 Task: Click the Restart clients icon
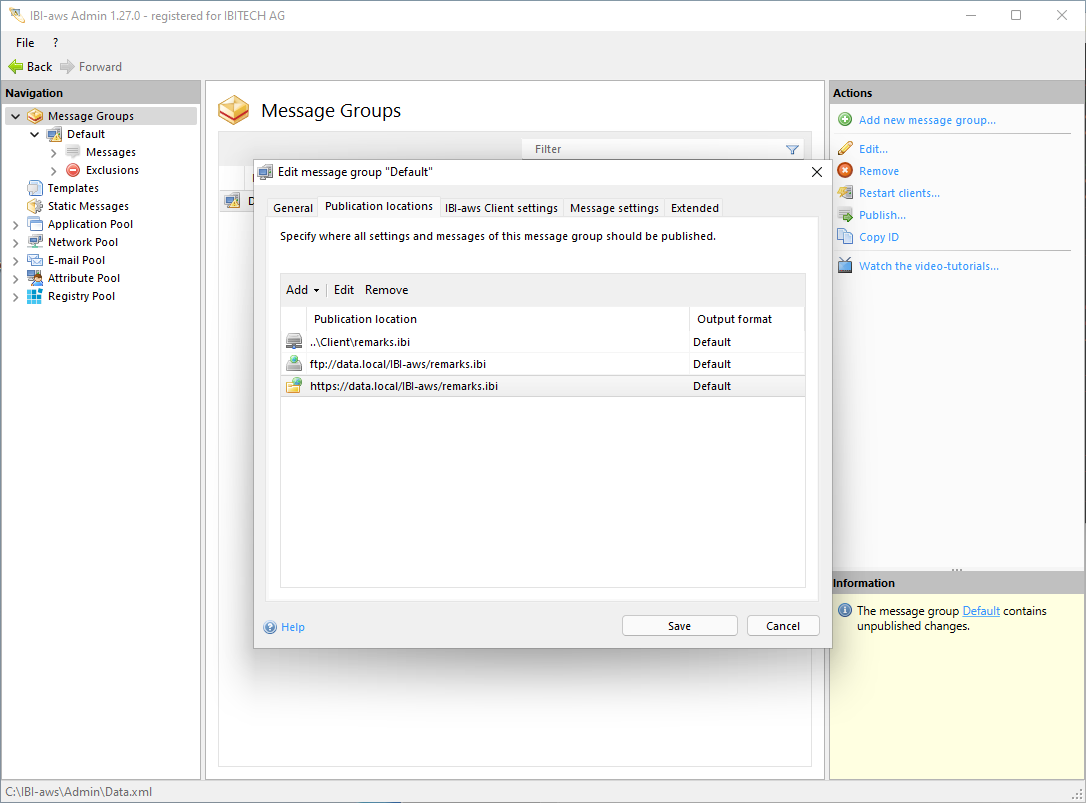pos(845,193)
